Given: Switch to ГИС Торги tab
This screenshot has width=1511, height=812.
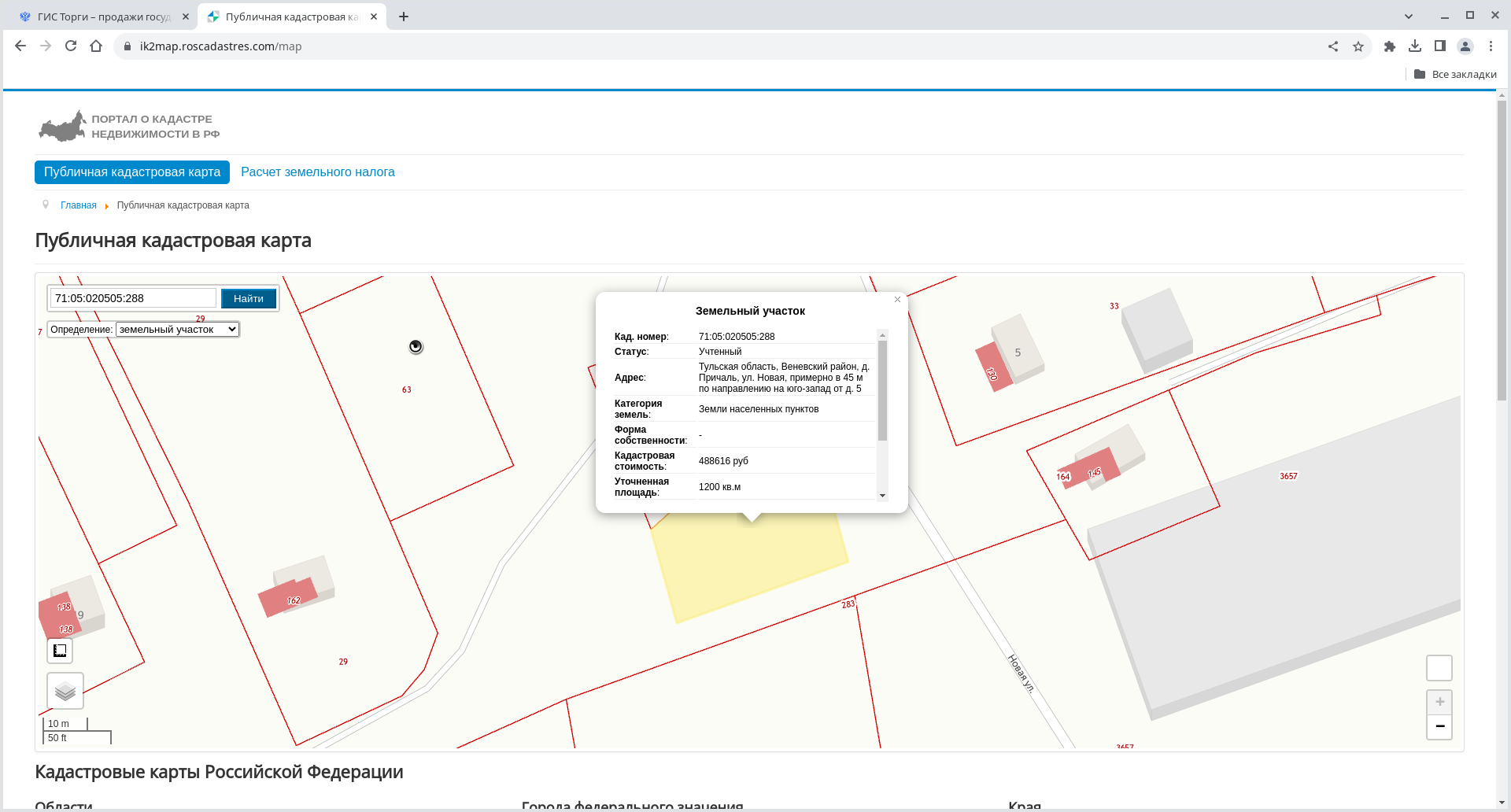Looking at the screenshot, I should [x=102, y=17].
